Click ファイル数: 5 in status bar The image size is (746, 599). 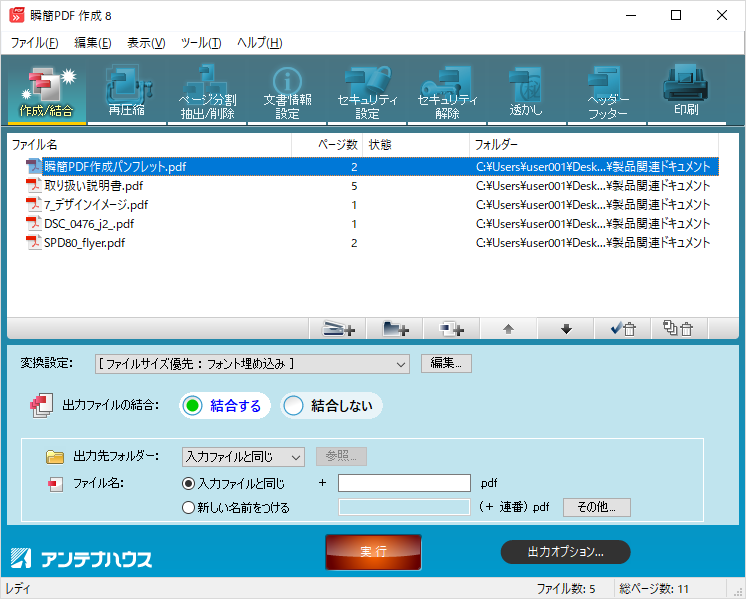(566, 589)
